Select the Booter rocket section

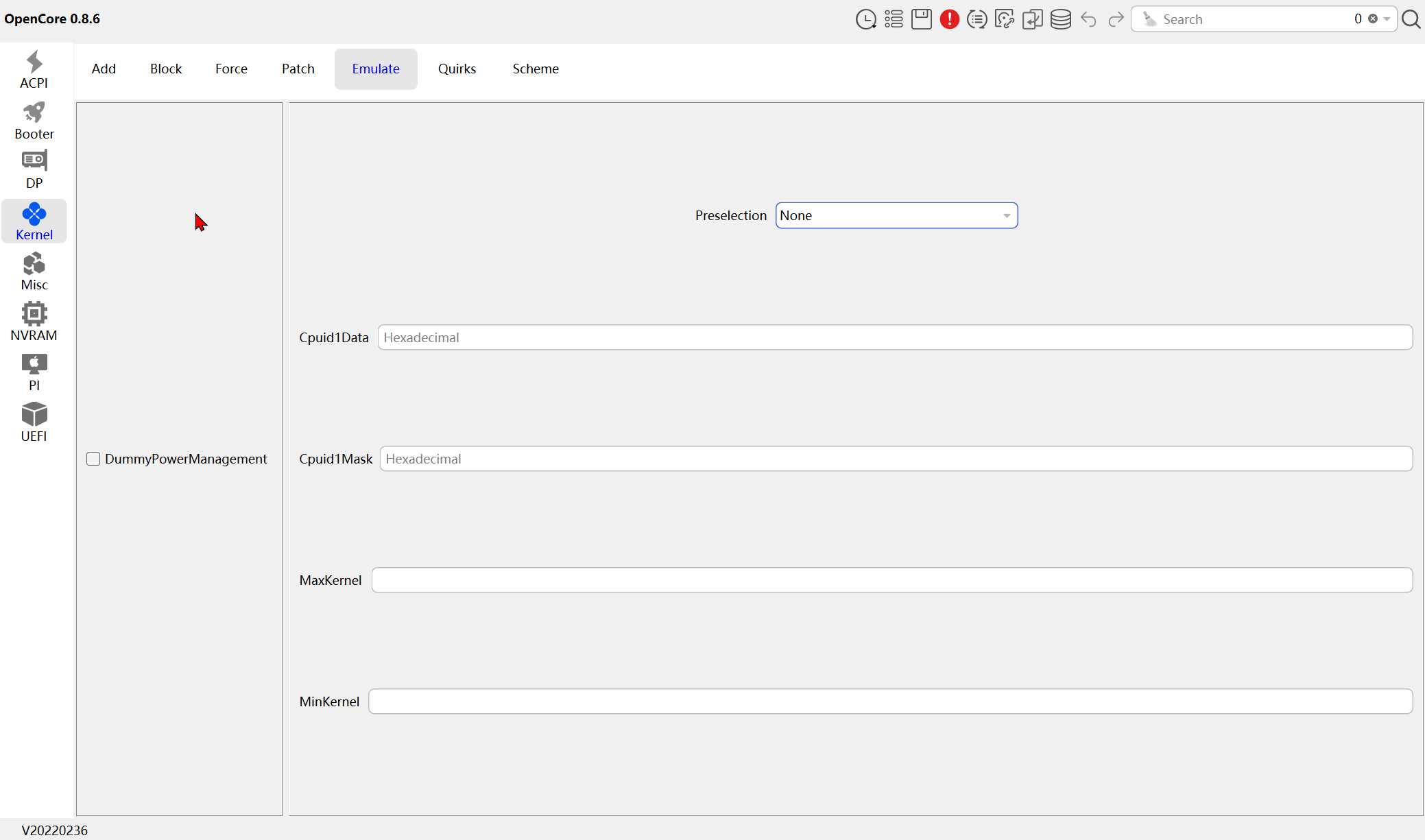pyautogui.click(x=34, y=121)
